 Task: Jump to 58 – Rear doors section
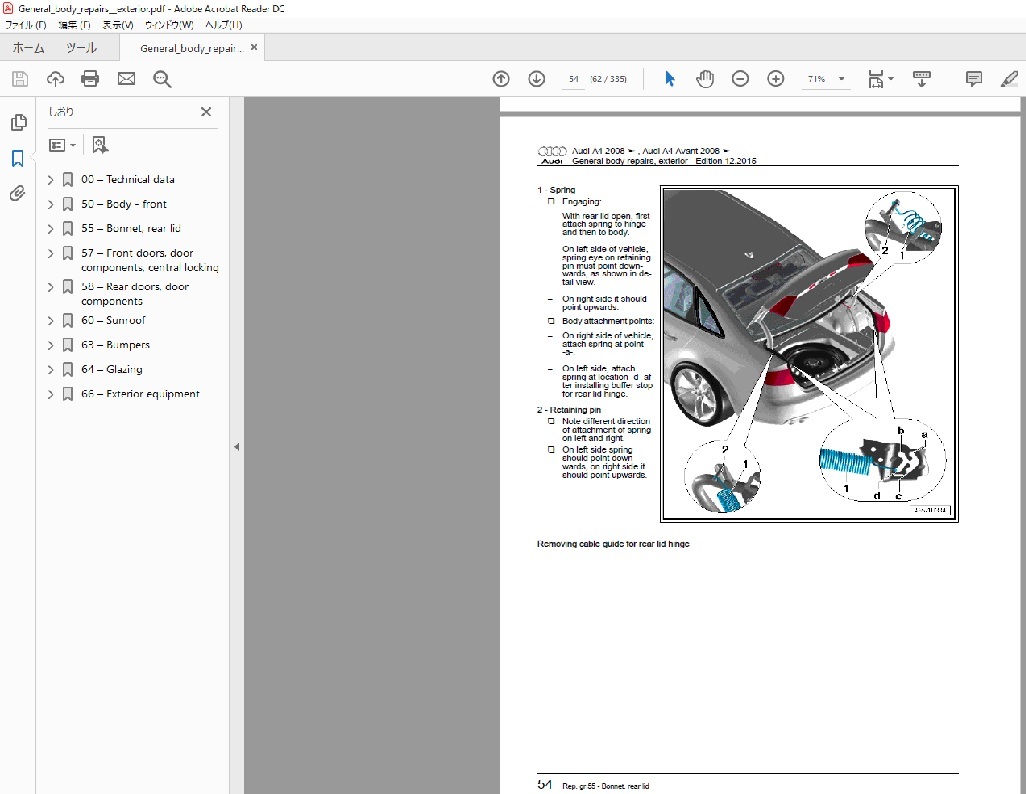tap(135, 293)
